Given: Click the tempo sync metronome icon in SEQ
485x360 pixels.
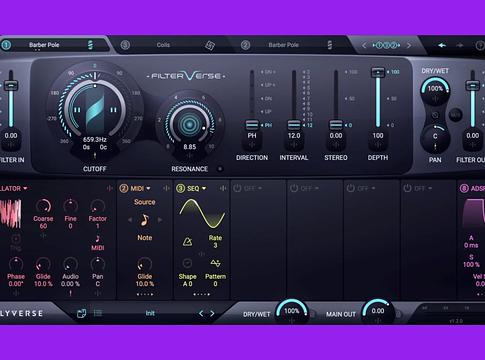Looking at the screenshot, I should (x=187, y=241).
